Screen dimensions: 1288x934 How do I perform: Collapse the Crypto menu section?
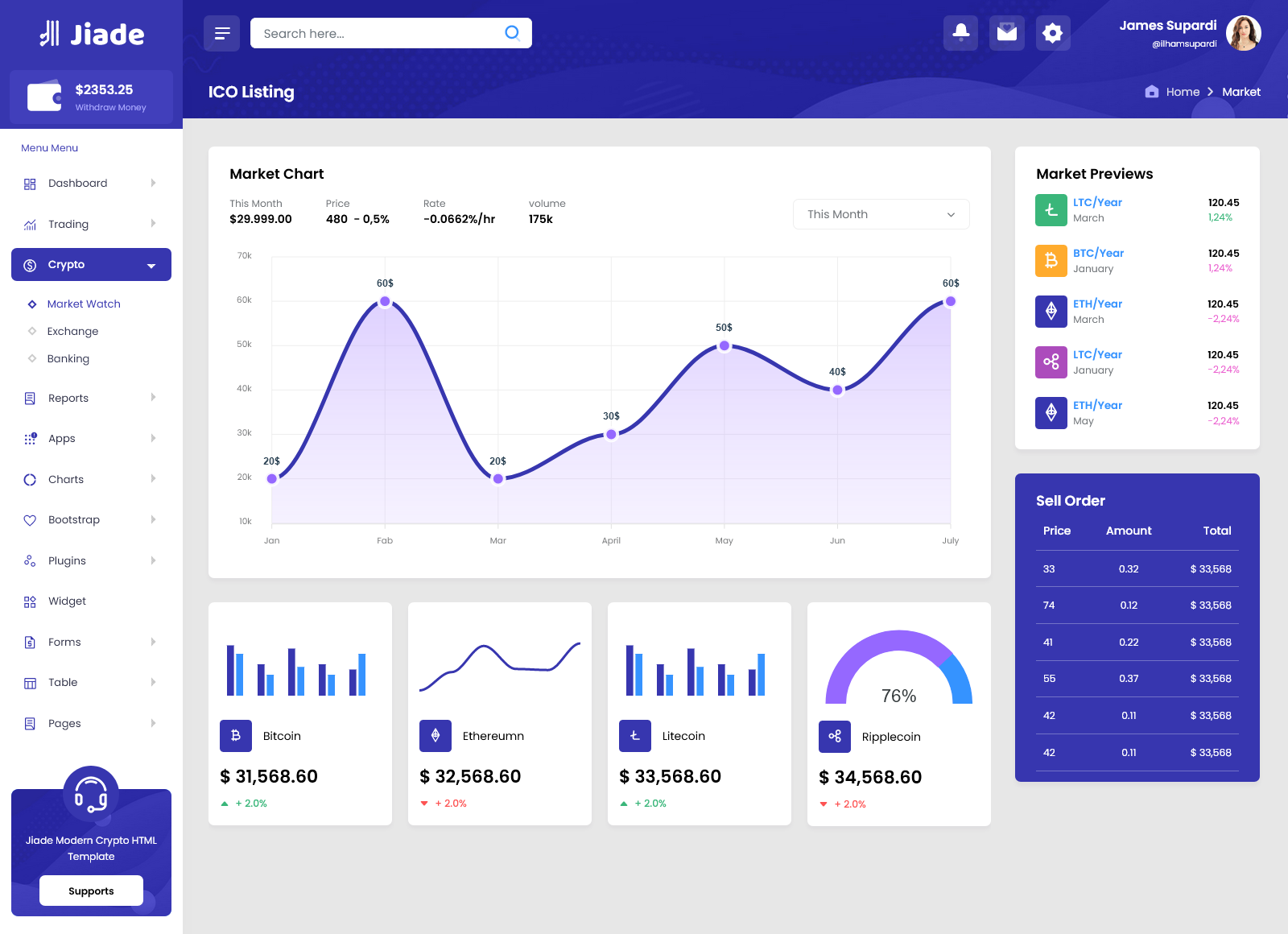click(x=151, y=265)
